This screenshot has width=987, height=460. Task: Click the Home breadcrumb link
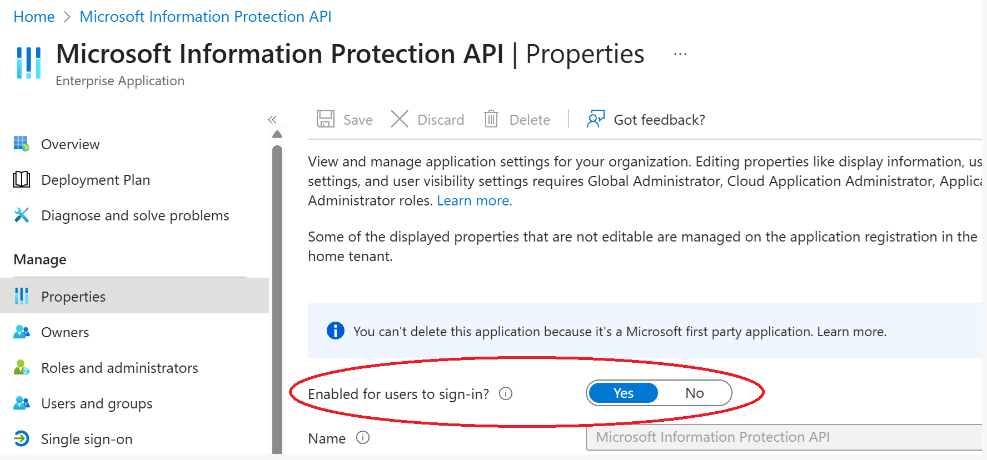[x=34, y=17]
